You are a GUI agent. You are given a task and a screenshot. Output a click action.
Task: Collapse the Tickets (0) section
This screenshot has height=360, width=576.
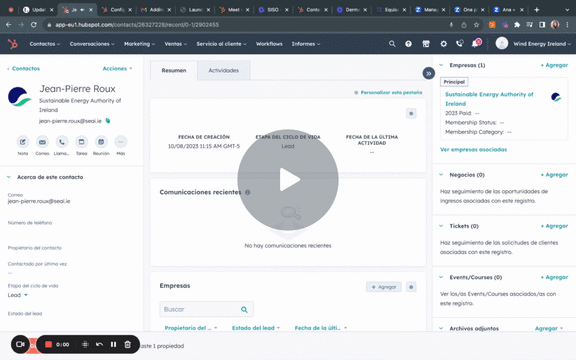coord(441,226)
